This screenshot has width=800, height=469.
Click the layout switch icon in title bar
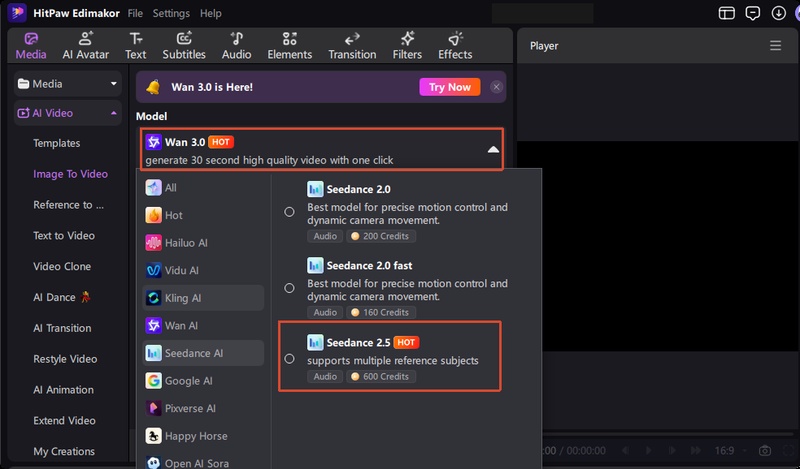[x=727, y=13]
